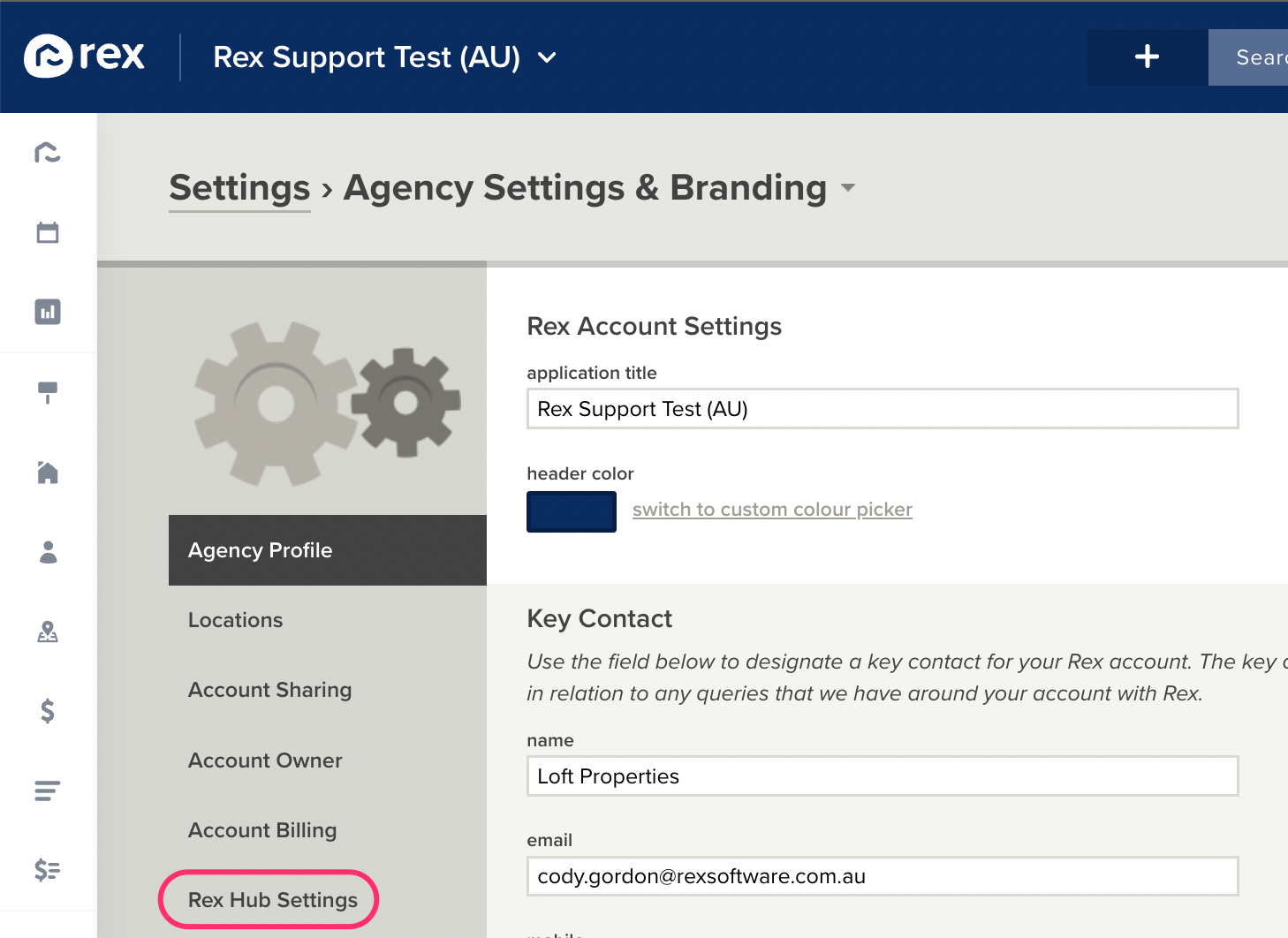Focus the key contact name field
Image resolution: width=1288 pixels, height=938 pixels.
point(883,776)
